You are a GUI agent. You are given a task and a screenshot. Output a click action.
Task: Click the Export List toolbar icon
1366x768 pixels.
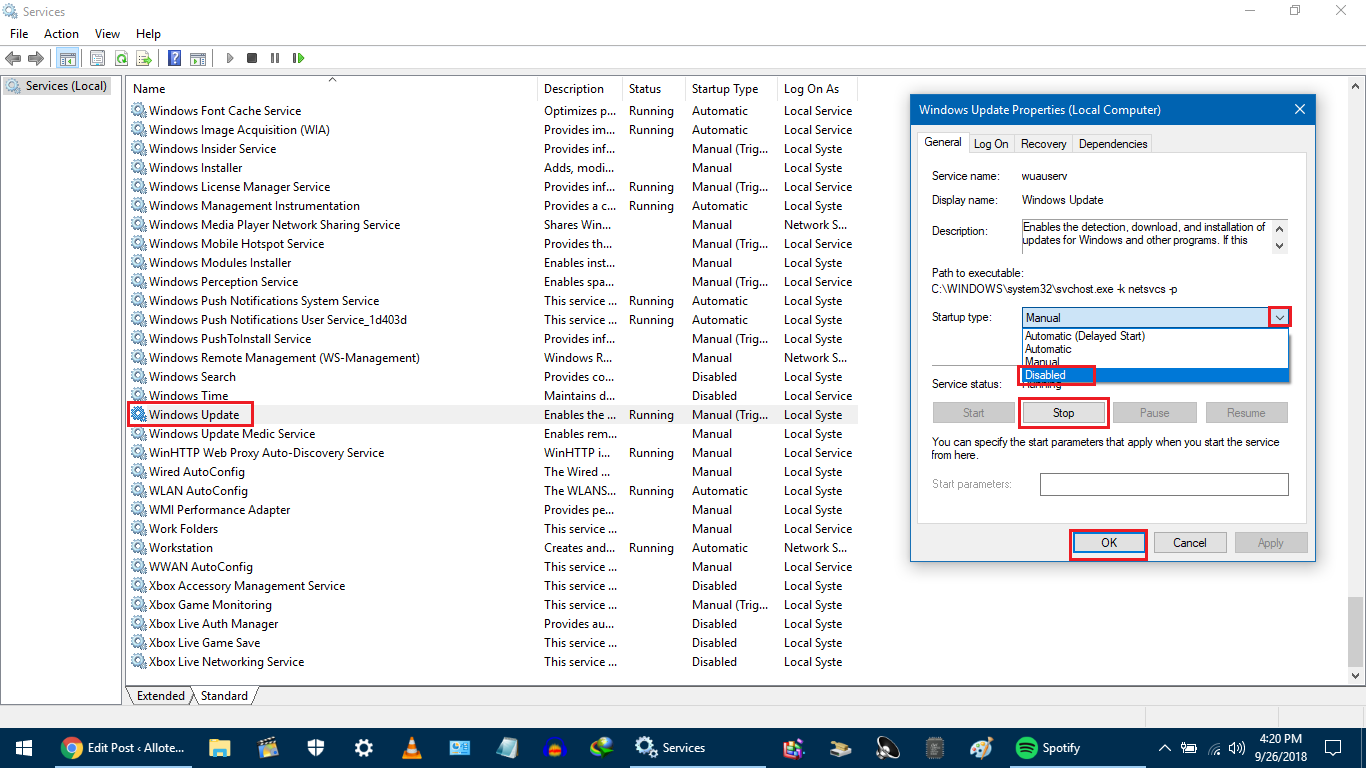coord(144,58)
